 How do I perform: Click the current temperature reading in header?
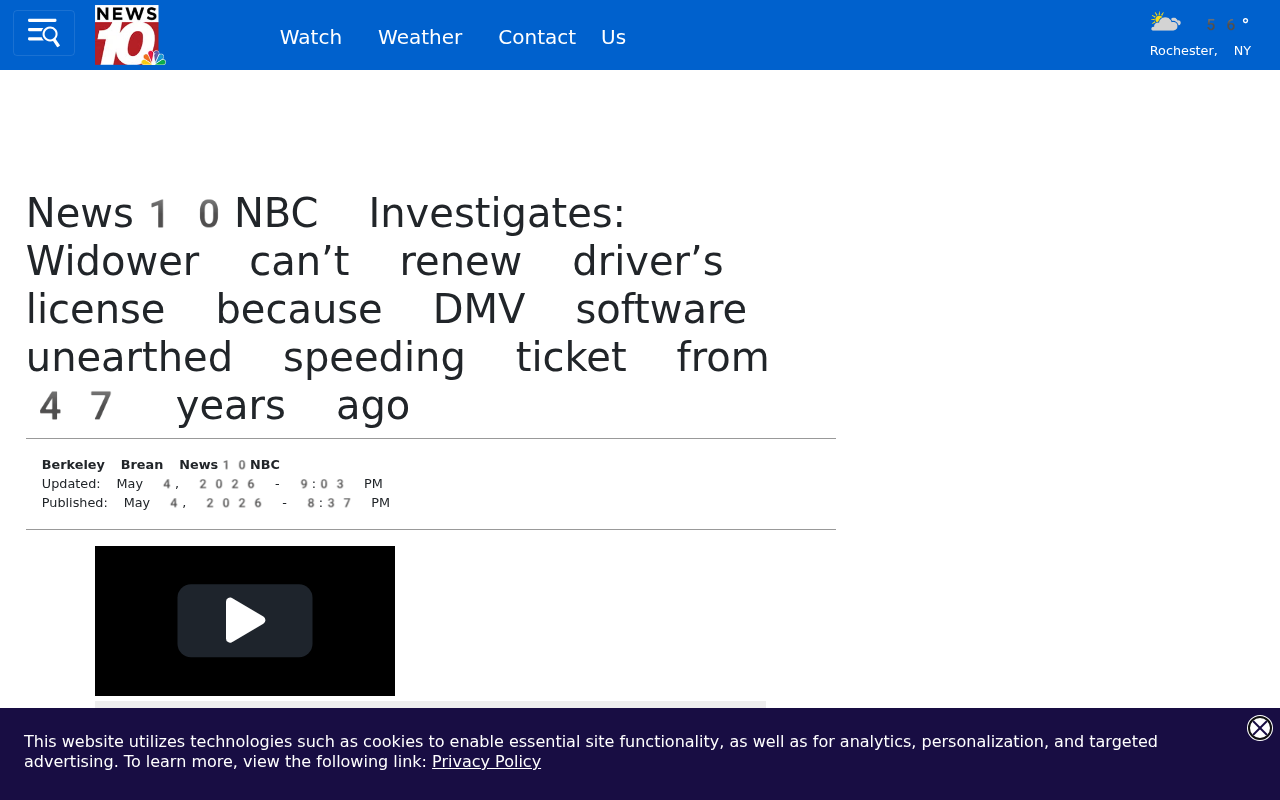pyautogui.click(x=1227, y=24)
